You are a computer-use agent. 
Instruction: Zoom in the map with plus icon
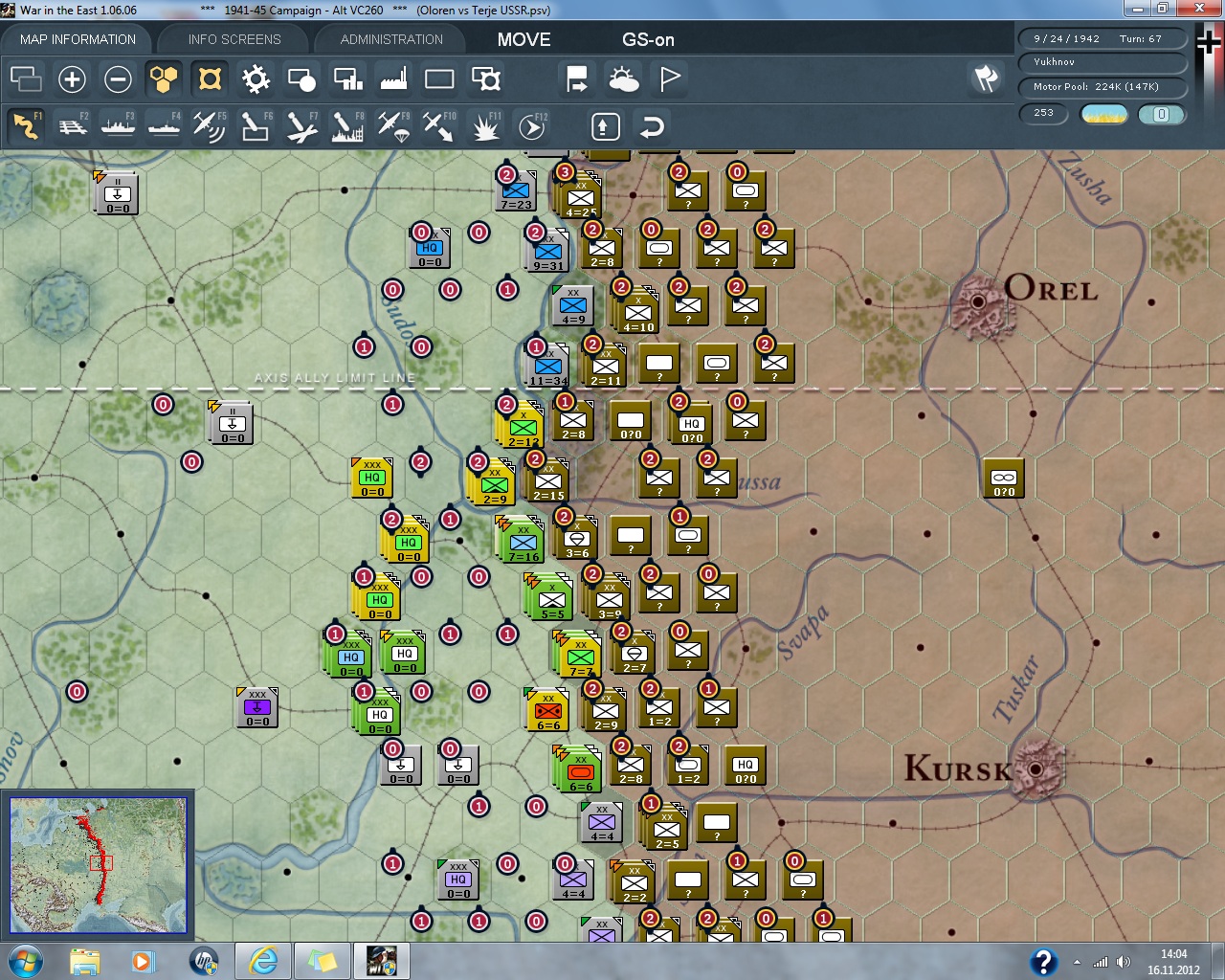pyautogui.click(x=72, y=79)
